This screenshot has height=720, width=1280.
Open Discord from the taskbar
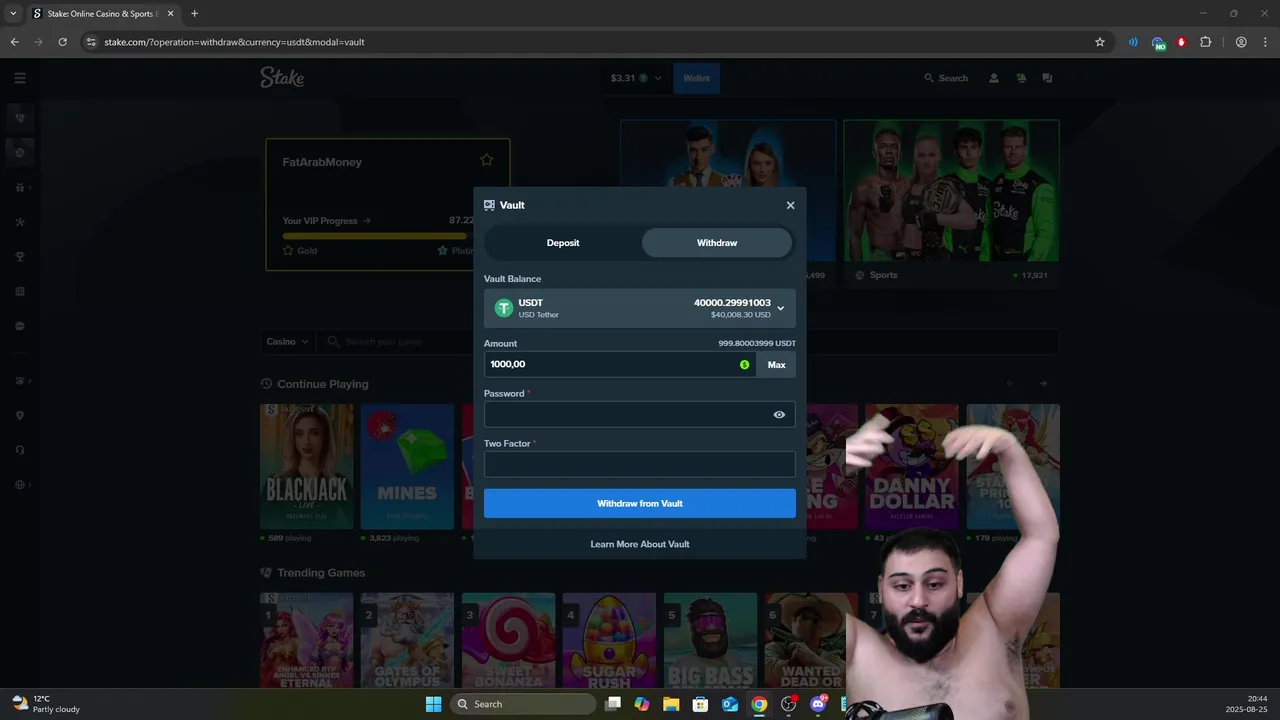[x=818, y=704]
